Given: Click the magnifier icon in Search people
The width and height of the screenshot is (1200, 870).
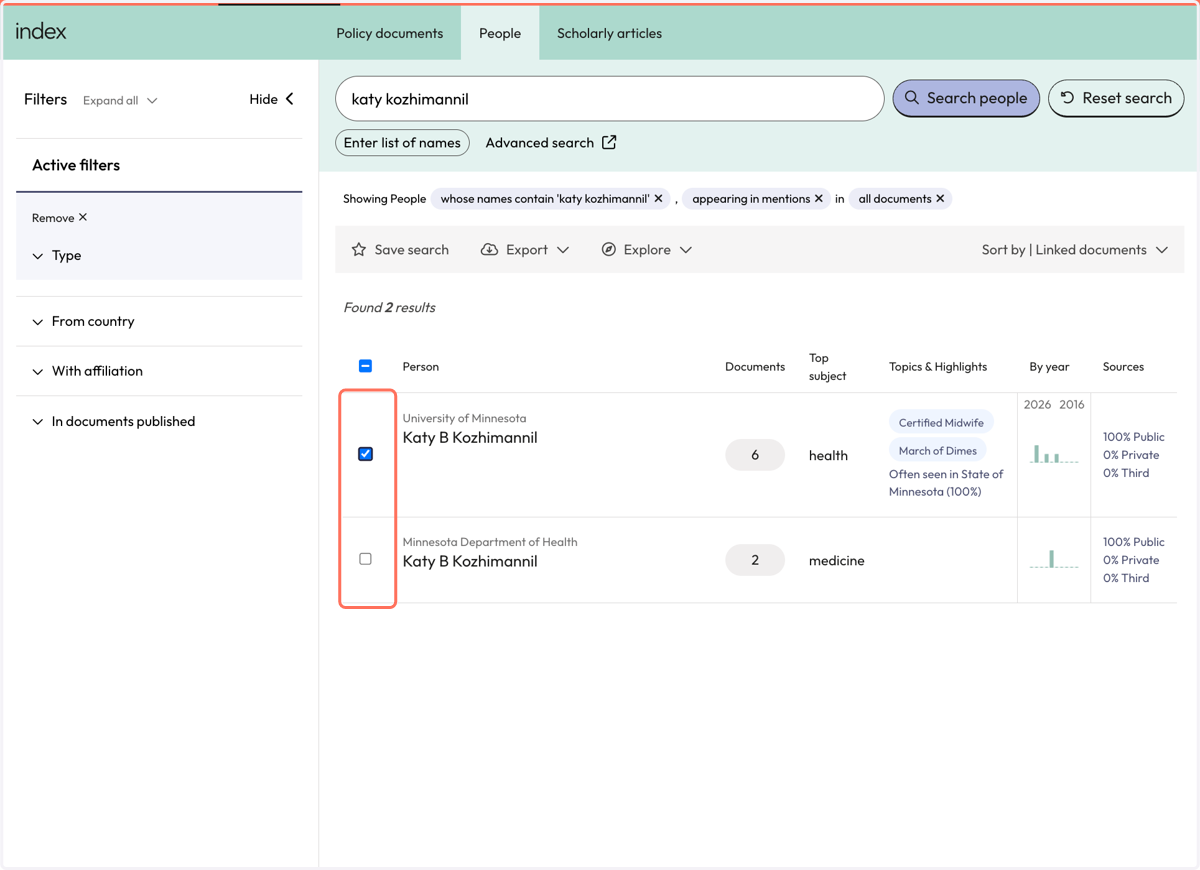Looking at the screenshot, I should tap(912, 98).
